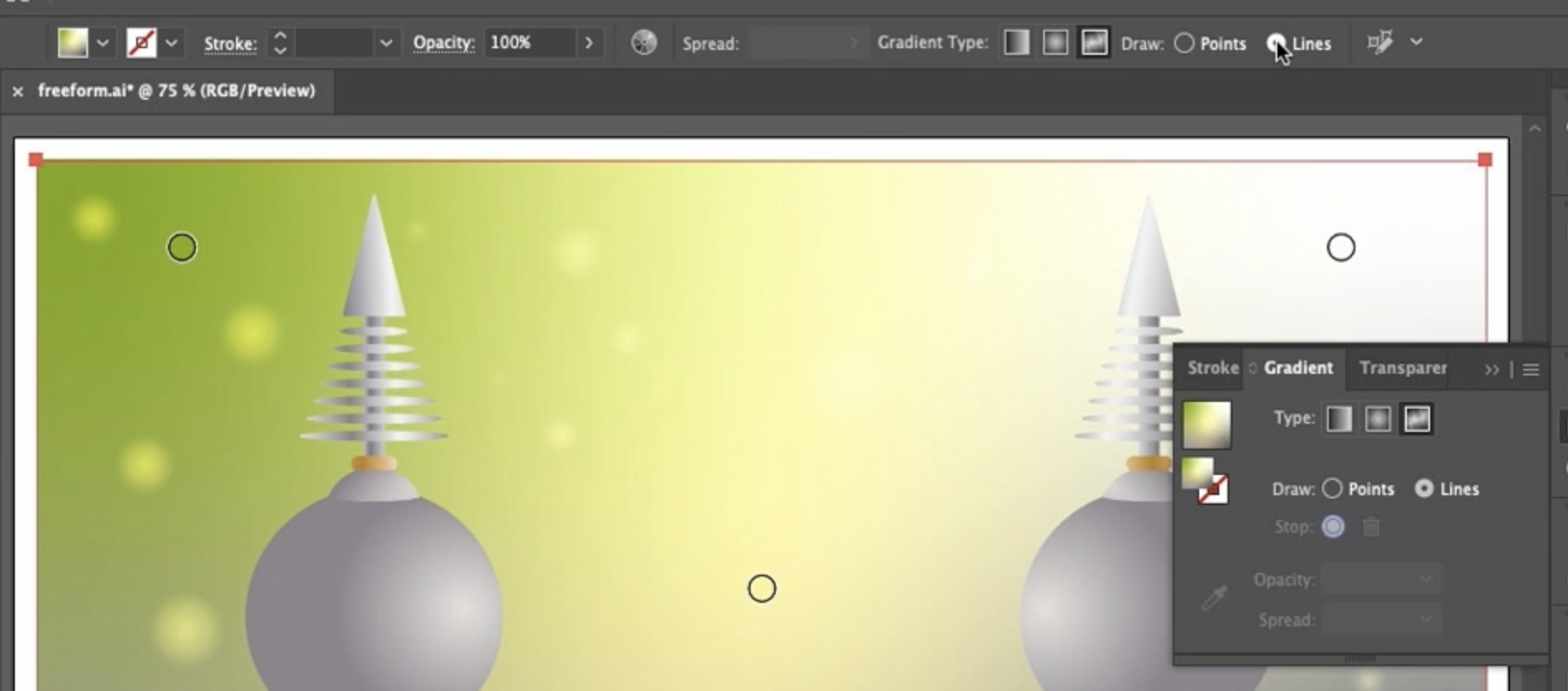
Task: Click the Recolor Artwork wheel icon
Action: [644, 42]
